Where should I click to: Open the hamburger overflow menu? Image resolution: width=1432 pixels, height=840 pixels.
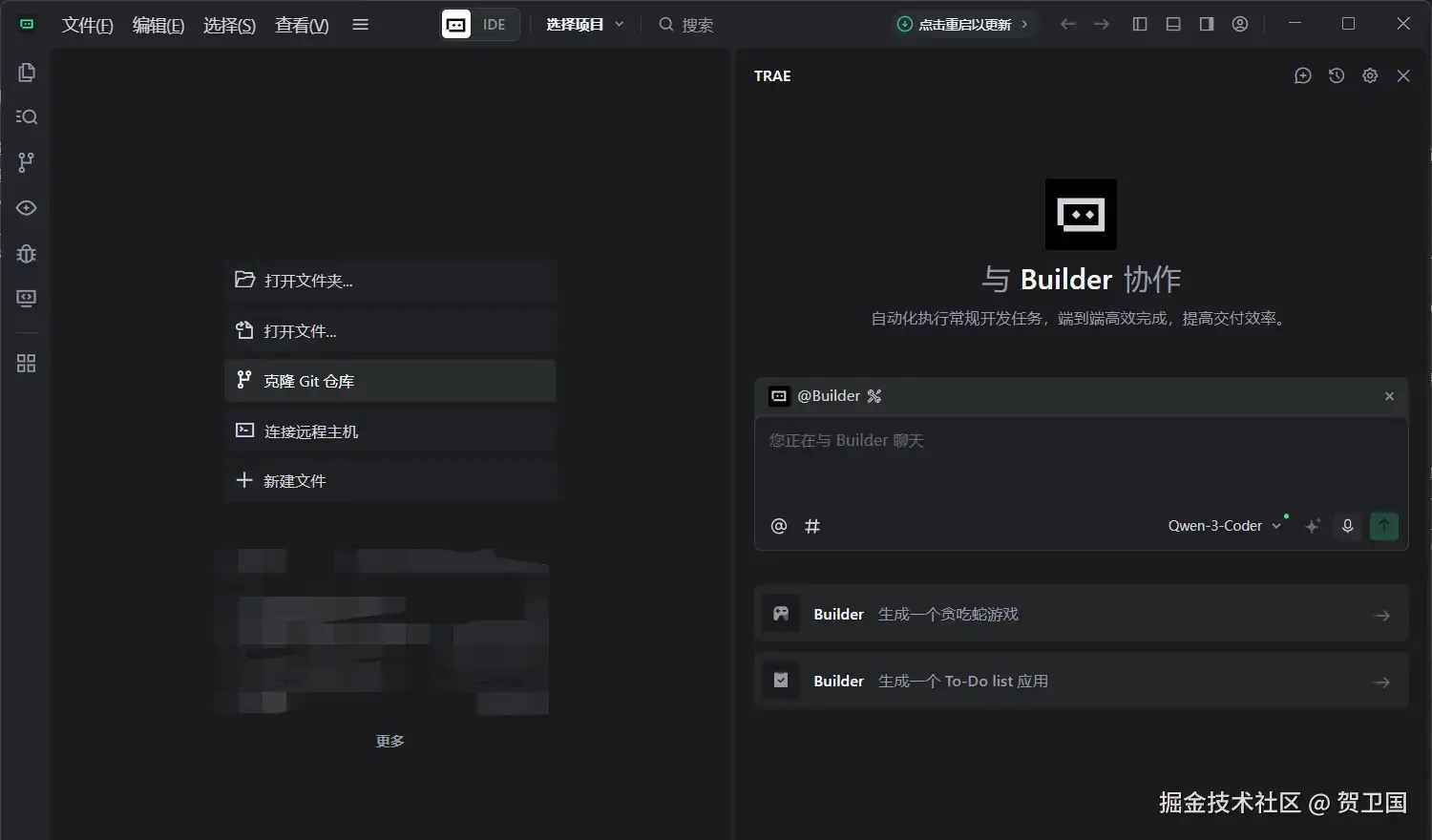[x=360, y=24]
